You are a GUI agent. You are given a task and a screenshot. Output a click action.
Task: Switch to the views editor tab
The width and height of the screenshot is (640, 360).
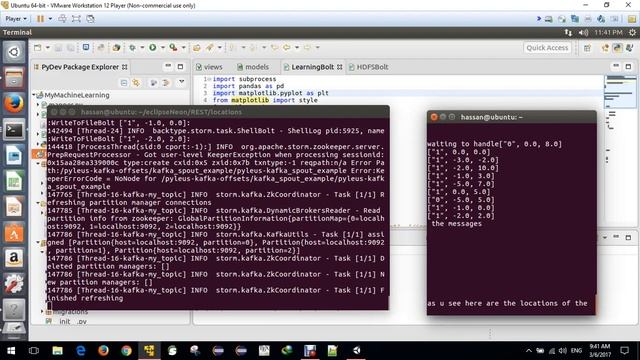click(209, 67)
